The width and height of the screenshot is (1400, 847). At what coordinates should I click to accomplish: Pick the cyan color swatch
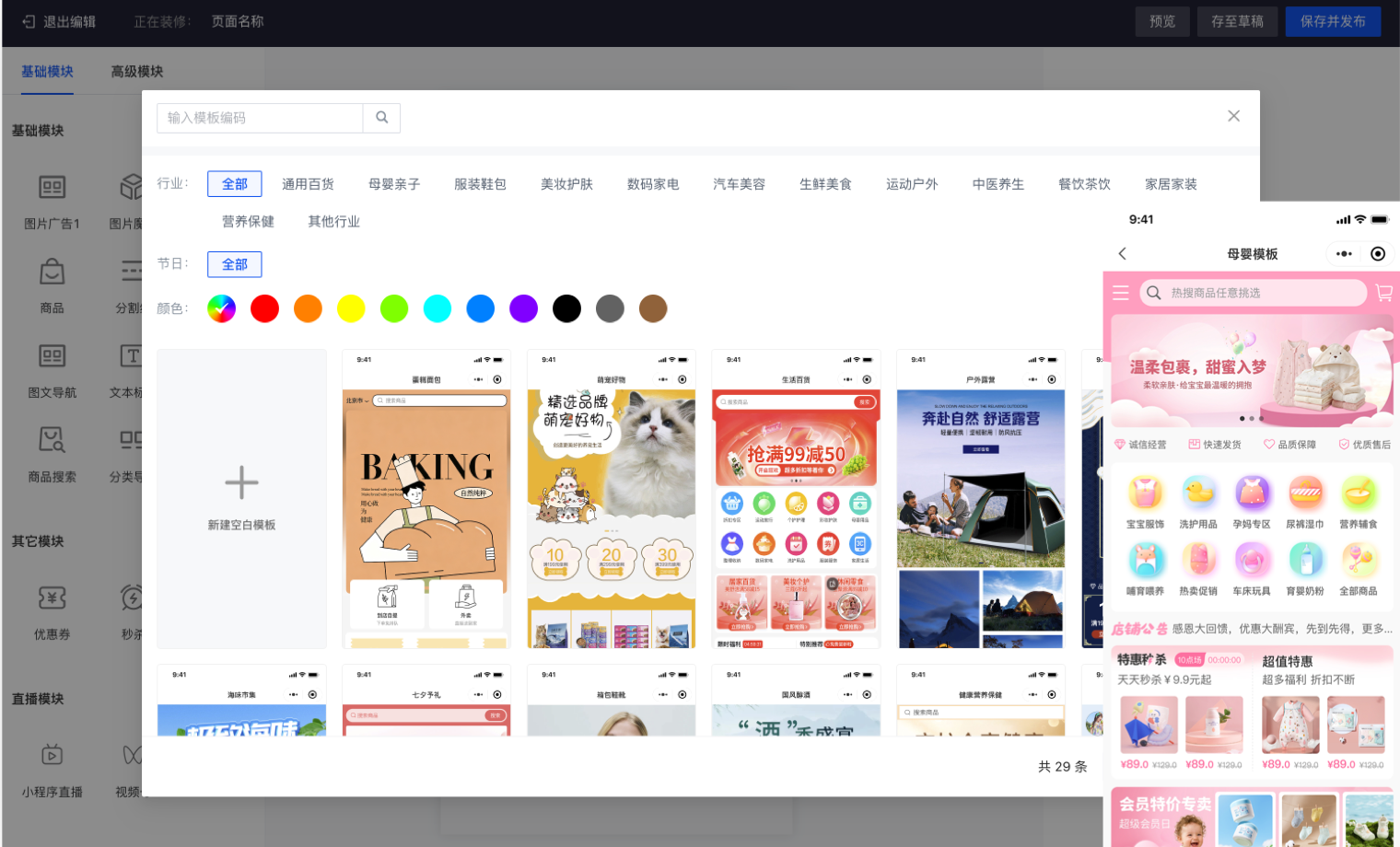437,308
